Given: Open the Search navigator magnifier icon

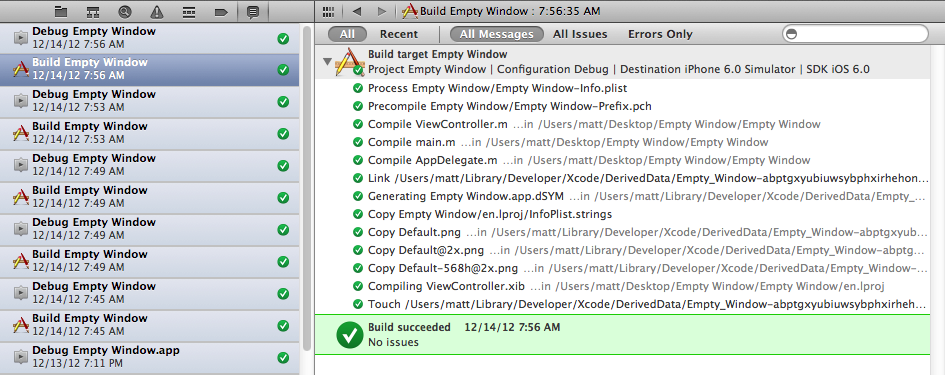Looking at the screenshot, I should click(125, 11).
